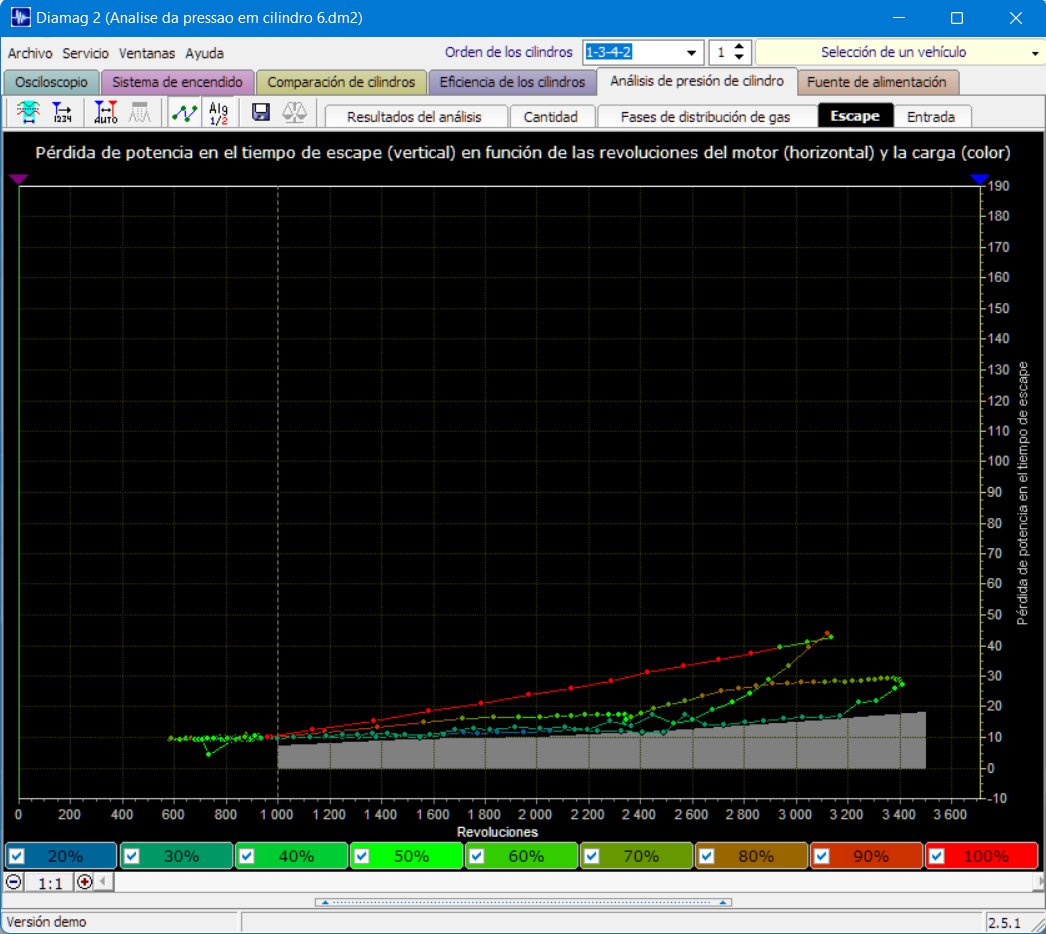Viewport: 1046px width, 934px height.
Task: Toggle the 40% load checkbox
Action: click(247, 856)
